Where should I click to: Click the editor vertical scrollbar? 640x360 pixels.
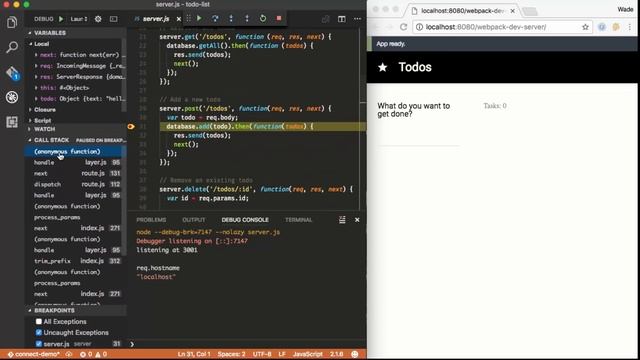[363, 118]
